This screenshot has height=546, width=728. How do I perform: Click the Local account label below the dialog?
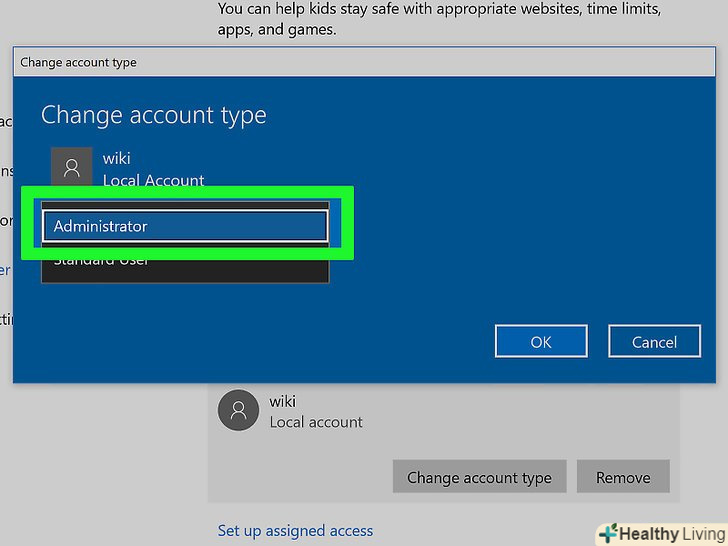[x=316, y=422]
